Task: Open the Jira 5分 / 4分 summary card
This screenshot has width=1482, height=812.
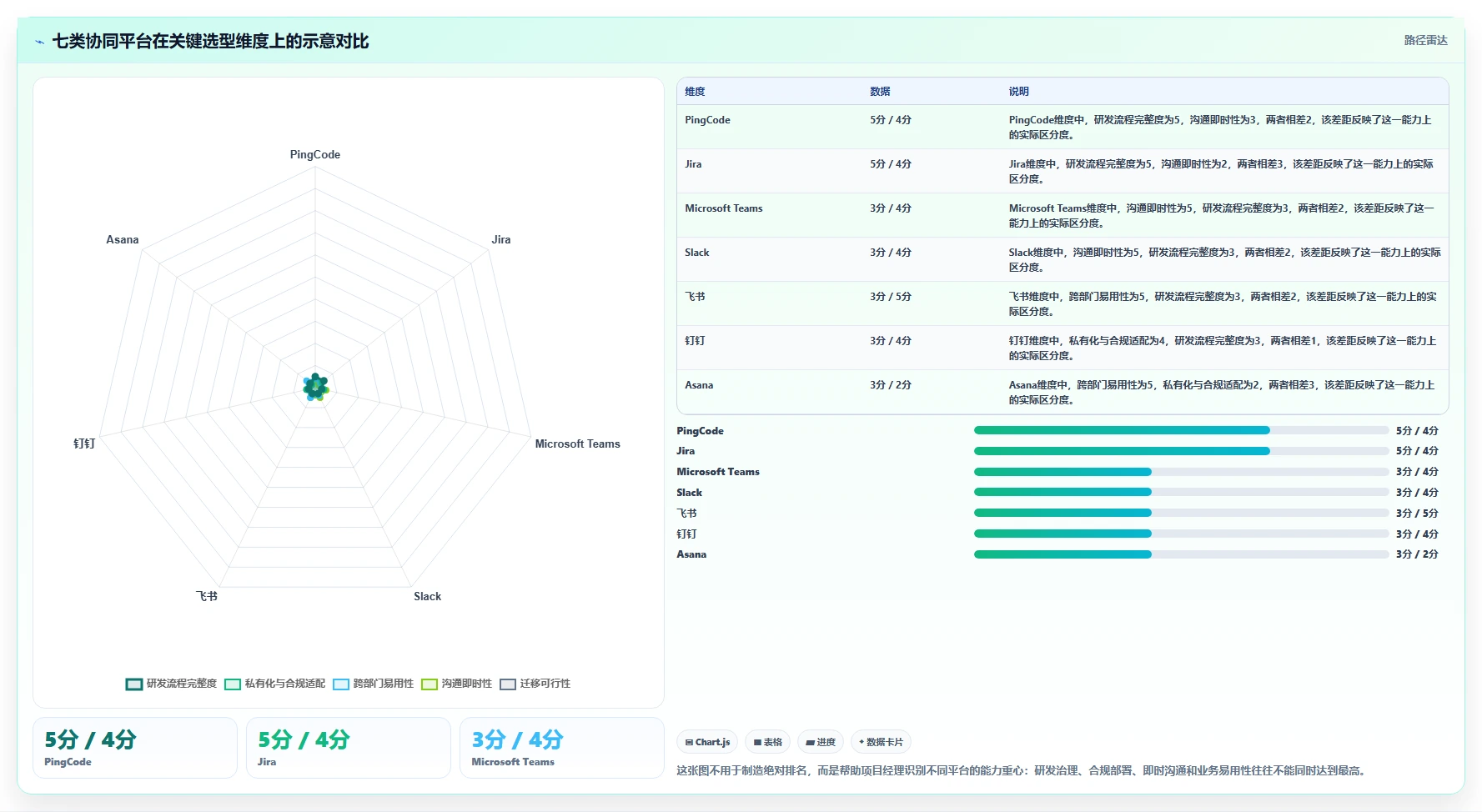Action: (x=349, y=748)
